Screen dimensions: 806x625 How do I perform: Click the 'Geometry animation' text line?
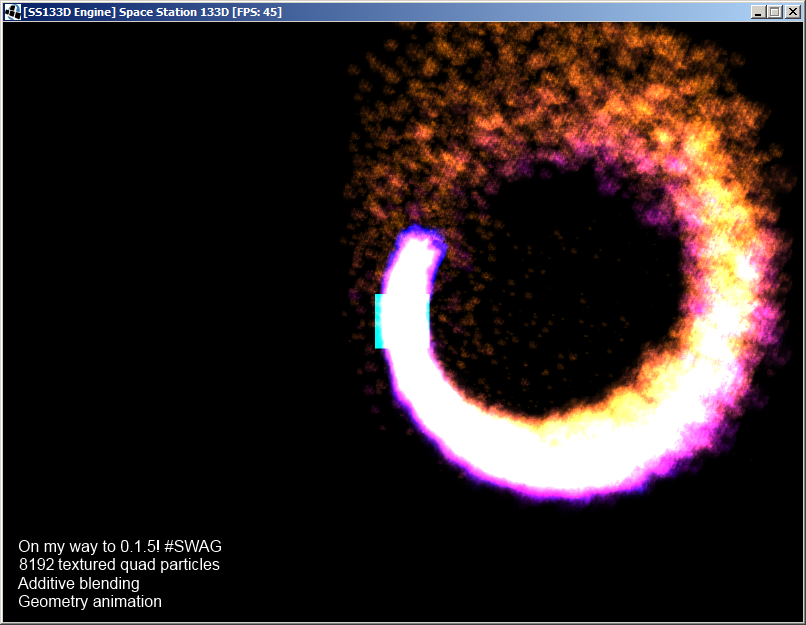click(90, 601)
